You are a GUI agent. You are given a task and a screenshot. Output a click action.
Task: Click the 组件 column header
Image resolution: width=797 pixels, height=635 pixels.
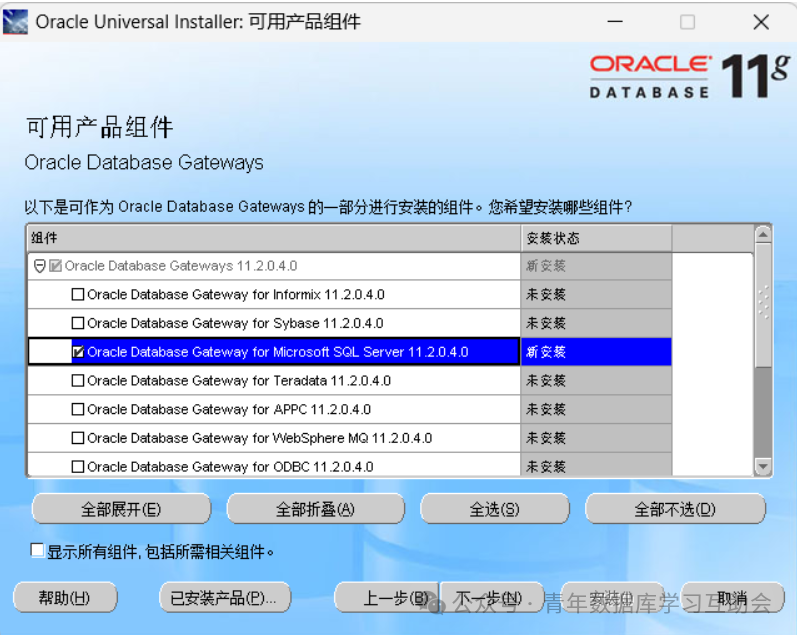273,238
